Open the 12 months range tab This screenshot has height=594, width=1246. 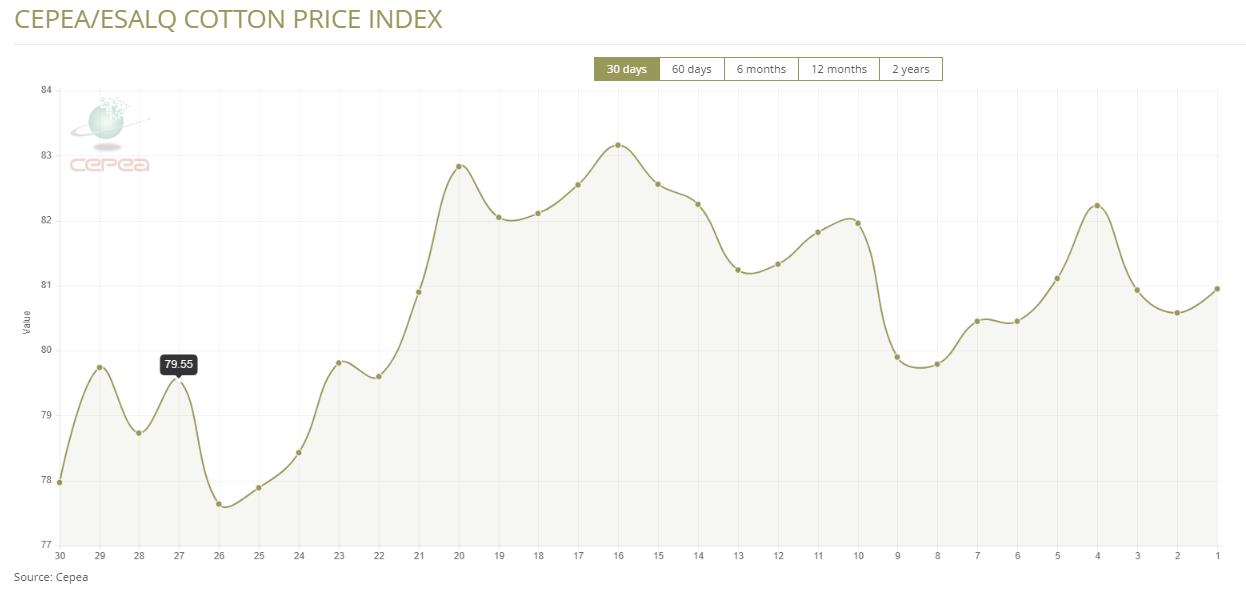click(838, 69)
